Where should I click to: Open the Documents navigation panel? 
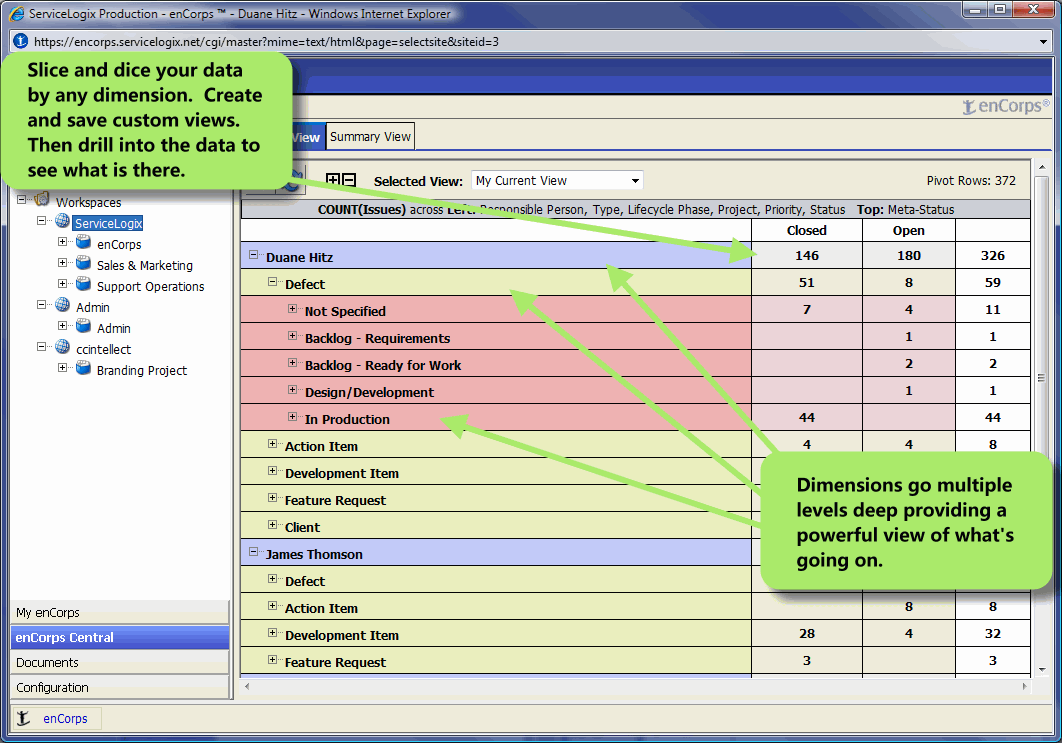(x=120, y=662)
